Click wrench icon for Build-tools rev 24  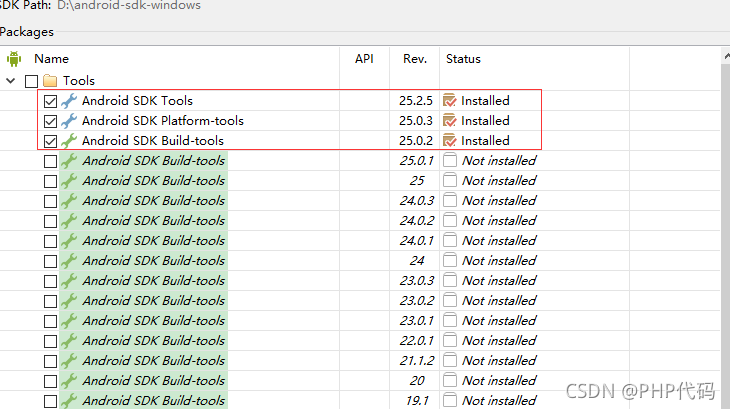69,261
